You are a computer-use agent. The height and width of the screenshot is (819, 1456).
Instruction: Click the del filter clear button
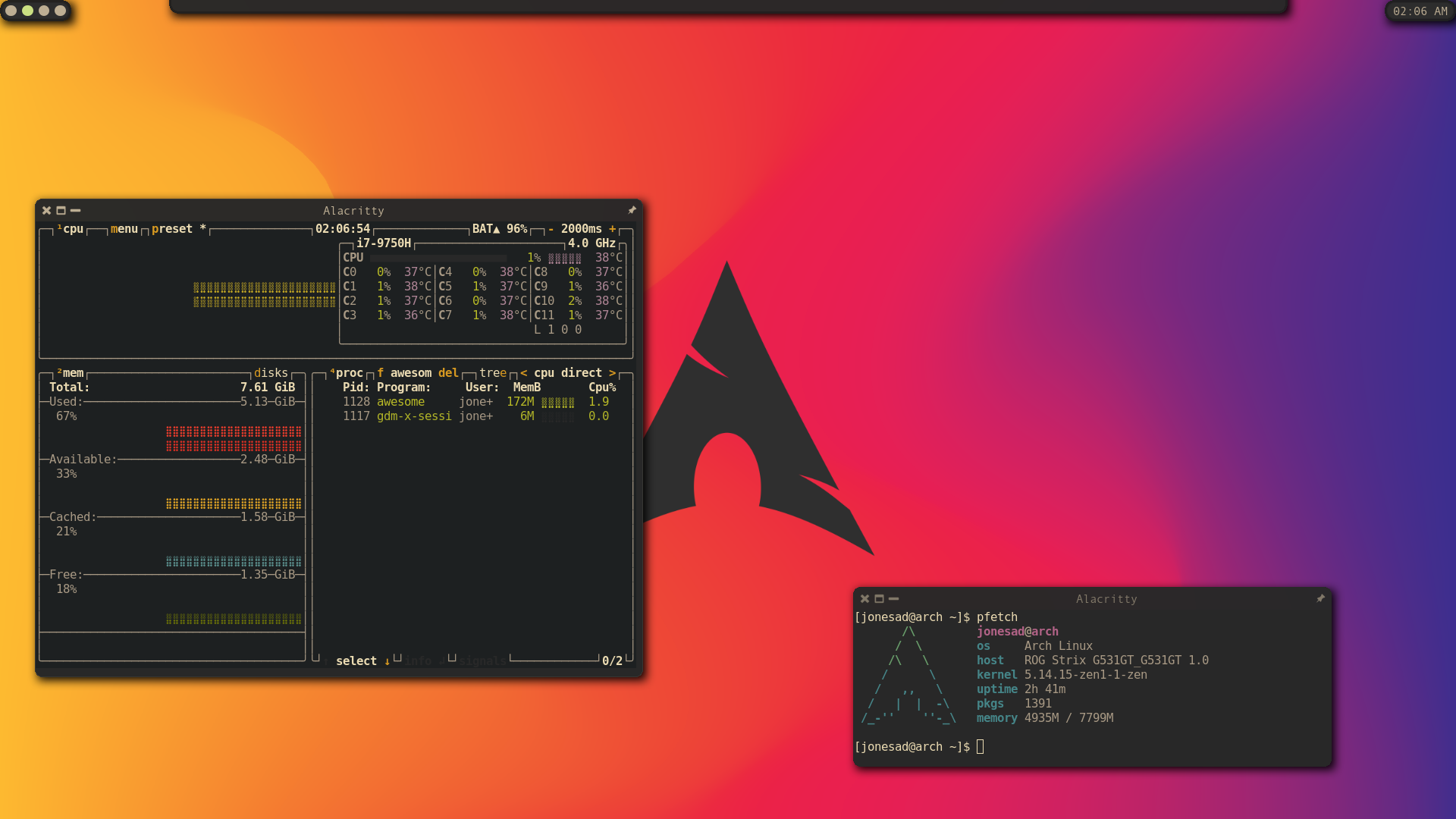point(448,373)
